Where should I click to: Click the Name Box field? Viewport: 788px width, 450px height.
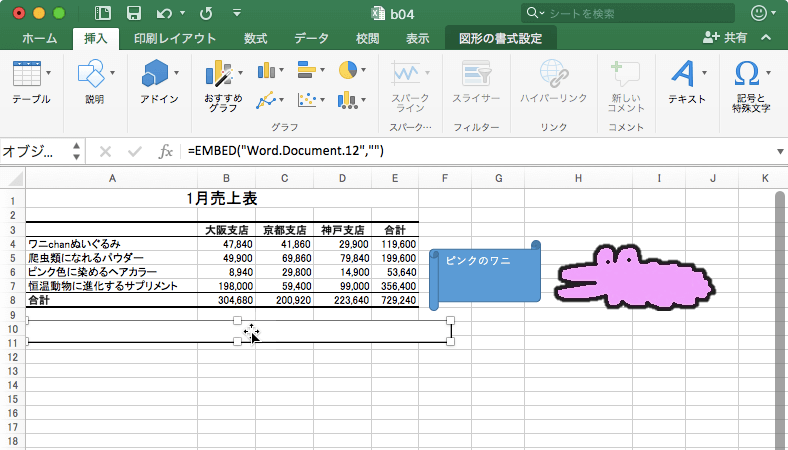(34, 151)
